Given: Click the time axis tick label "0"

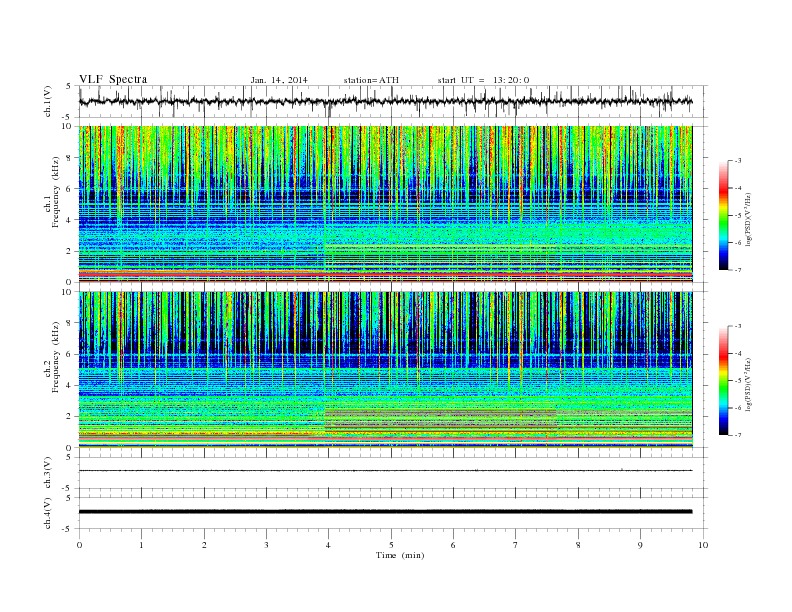Looking at the screenshot, I should [79, 545].
